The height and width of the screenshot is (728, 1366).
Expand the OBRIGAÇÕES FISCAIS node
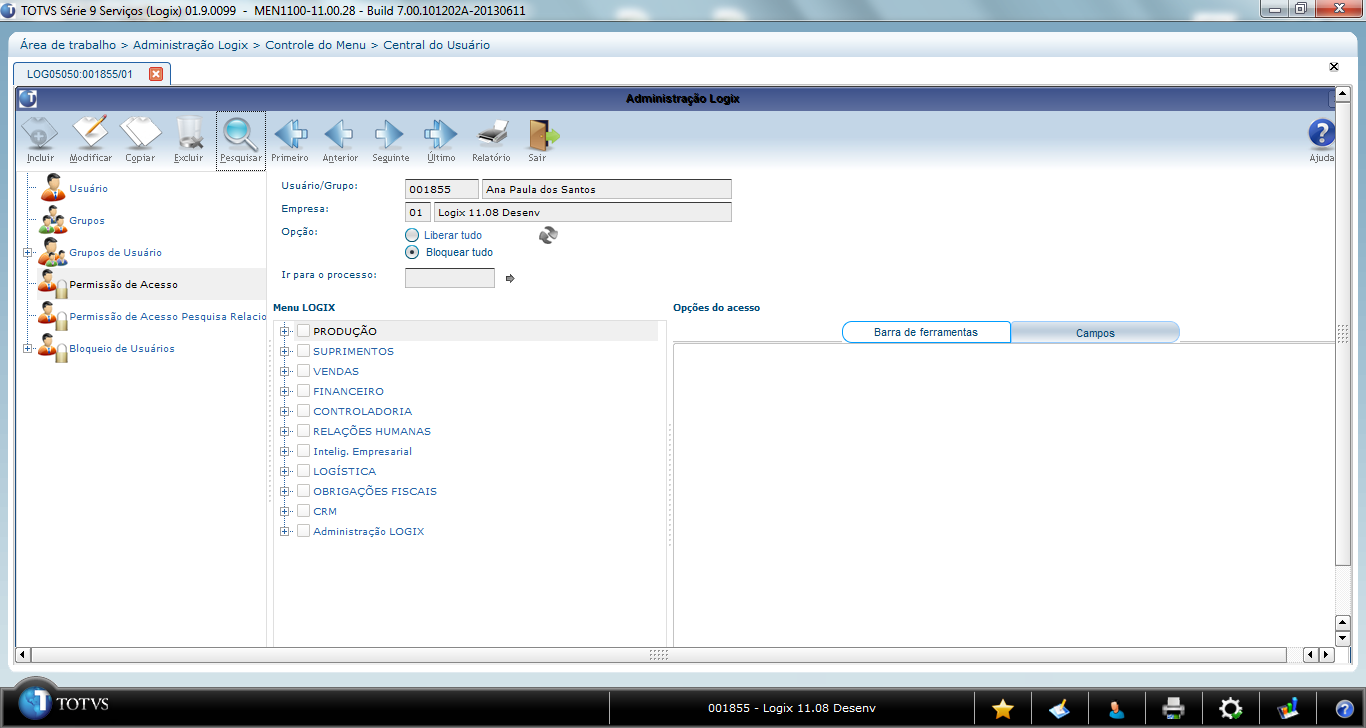tap(285, 491)
